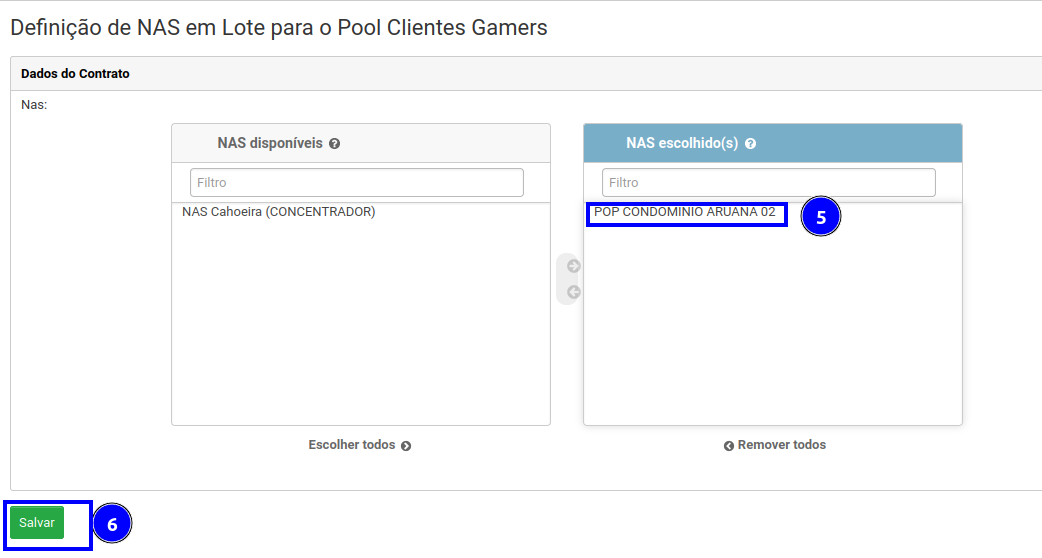The height and width of the screenshot is (558, 1042).
Task: Click the arrow icon before Remover todos
Action: (x=729, y=446)
